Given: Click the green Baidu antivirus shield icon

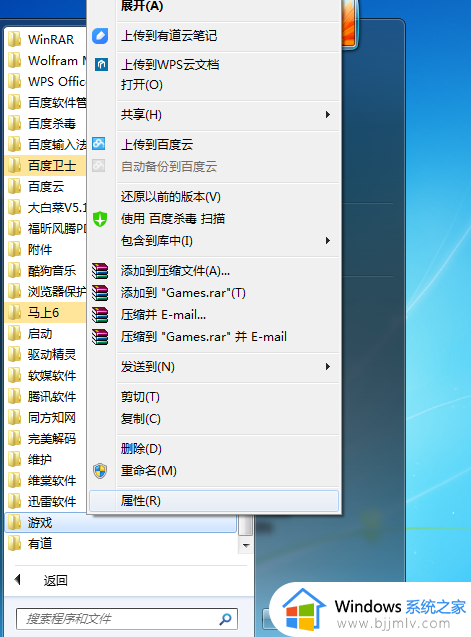Looking at the screenshot, I should (100, 219).
